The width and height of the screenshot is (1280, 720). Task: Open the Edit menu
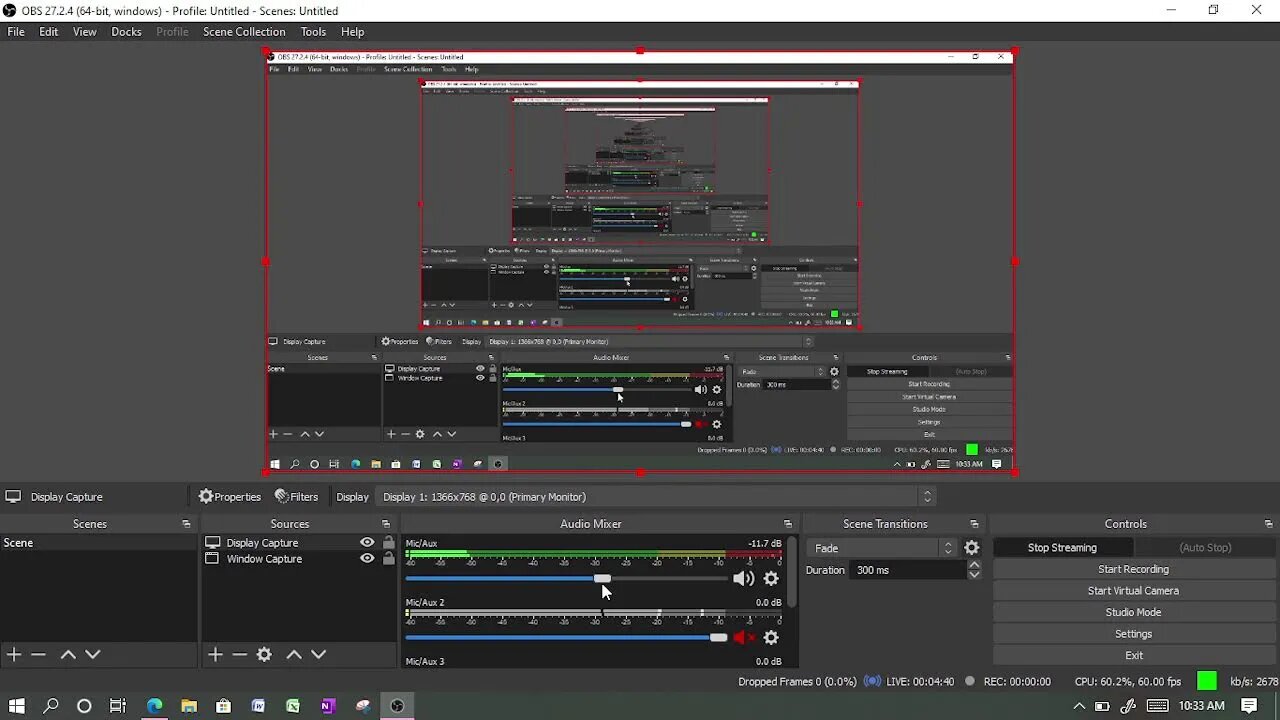coord(48,32)
